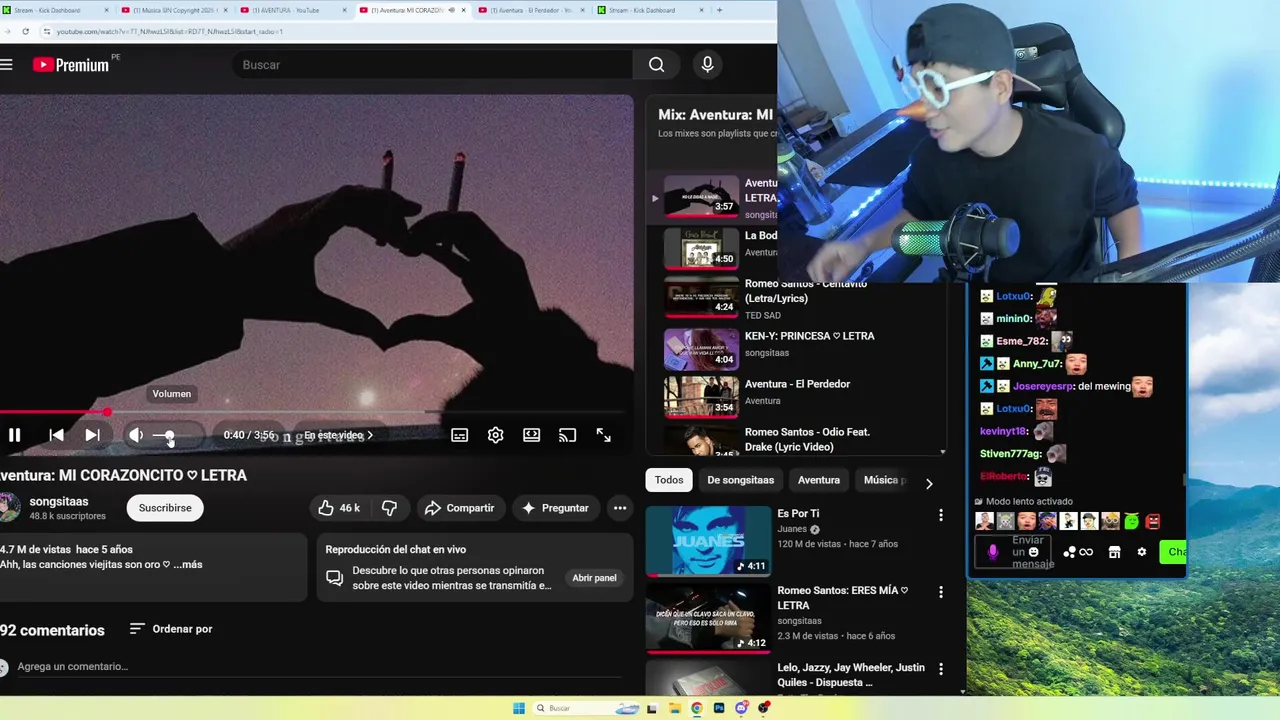
Task: Like the video with 46 k likes
Action: pos(338,508)
